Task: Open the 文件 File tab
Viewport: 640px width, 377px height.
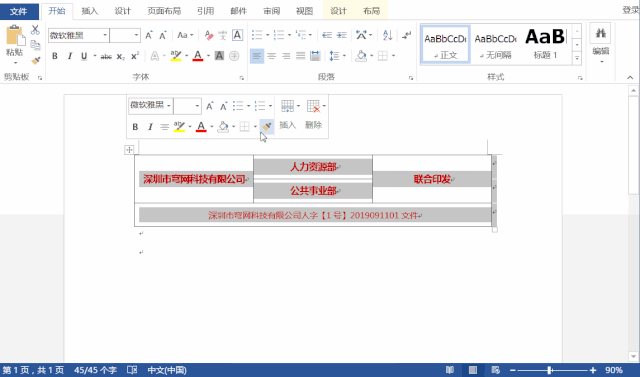Action: coord(19,11)
